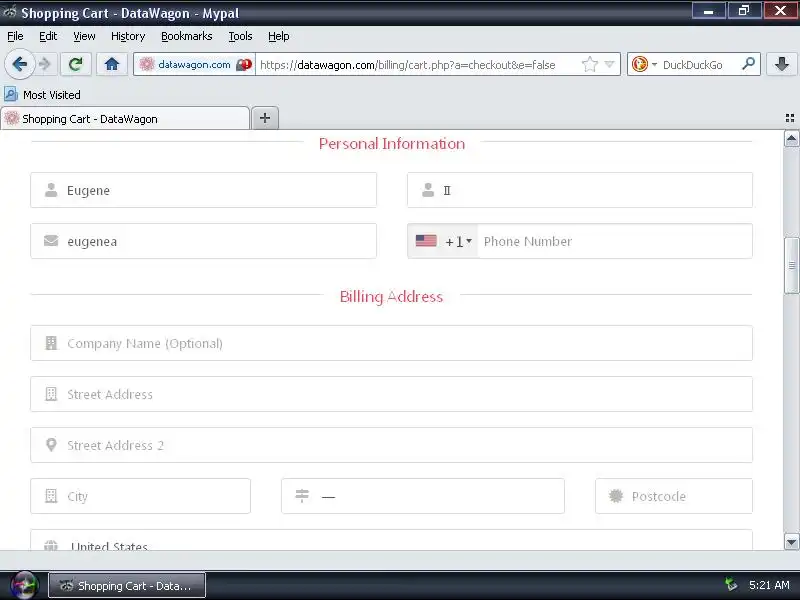Open the URL history dropdown arrow

click(x=609, y=64)
